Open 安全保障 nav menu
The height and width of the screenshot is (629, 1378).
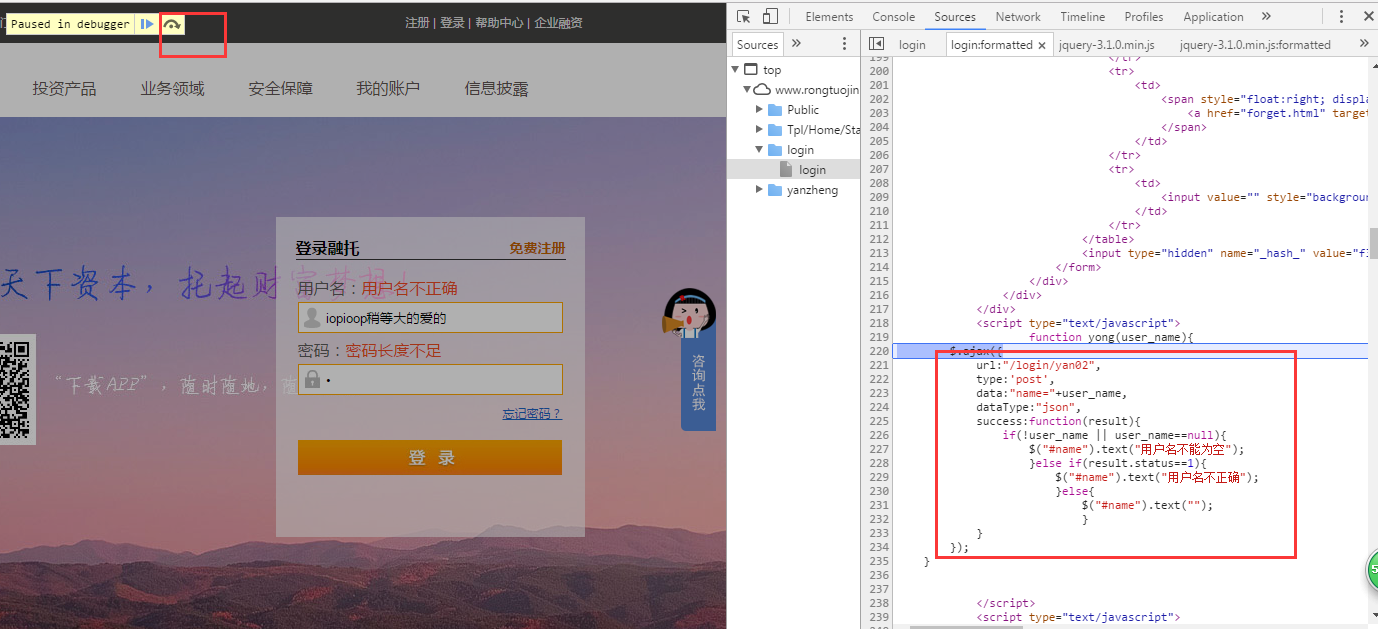(x=280, y=89)
